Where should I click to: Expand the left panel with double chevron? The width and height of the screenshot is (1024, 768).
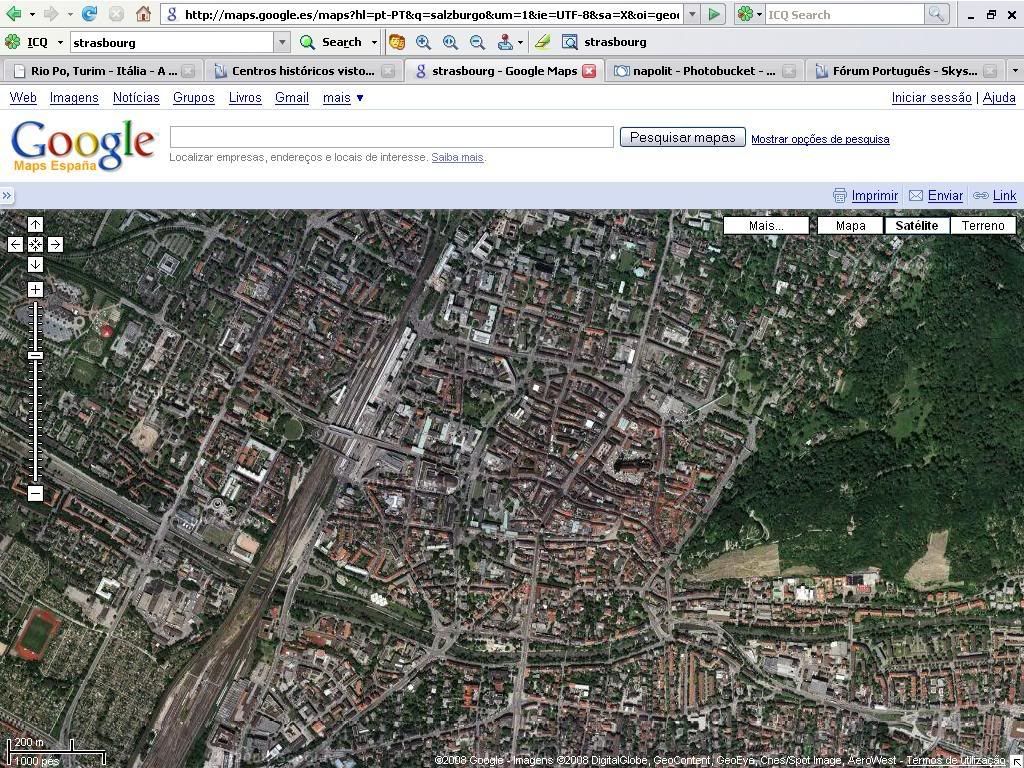(x=7, y=196)
